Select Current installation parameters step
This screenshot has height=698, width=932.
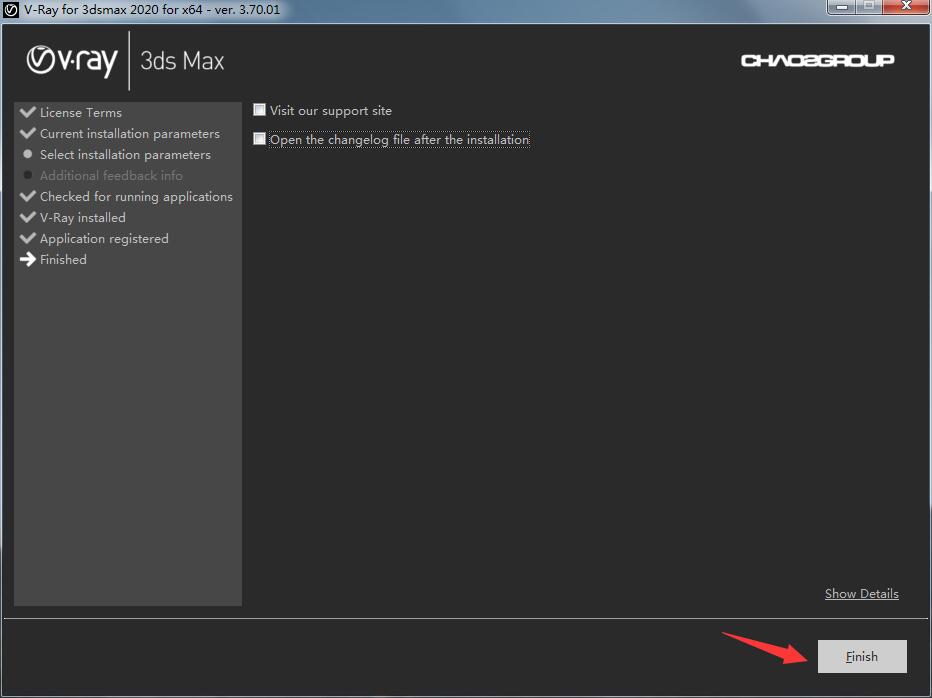pyautogui.click(x=130, y=133)
